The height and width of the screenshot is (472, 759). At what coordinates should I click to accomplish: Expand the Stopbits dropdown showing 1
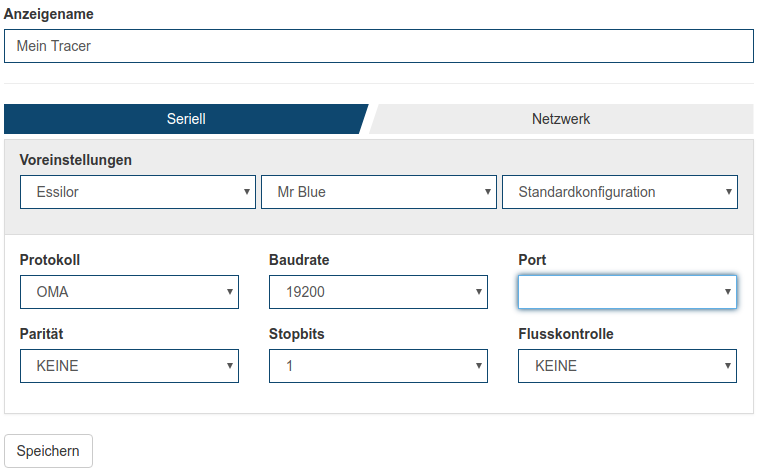pyautogui.click(x=378, y=366)
